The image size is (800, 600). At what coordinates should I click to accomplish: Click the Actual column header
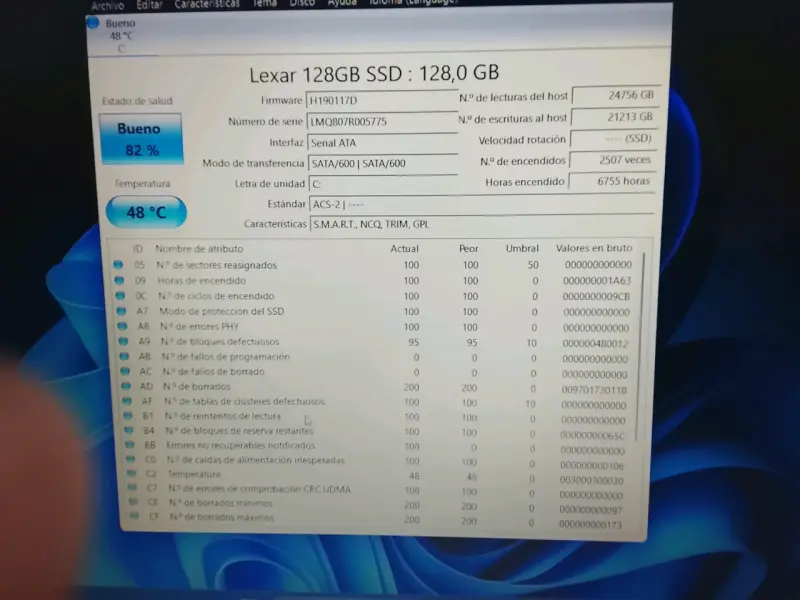pyautogui.click(x=405, y=249)
